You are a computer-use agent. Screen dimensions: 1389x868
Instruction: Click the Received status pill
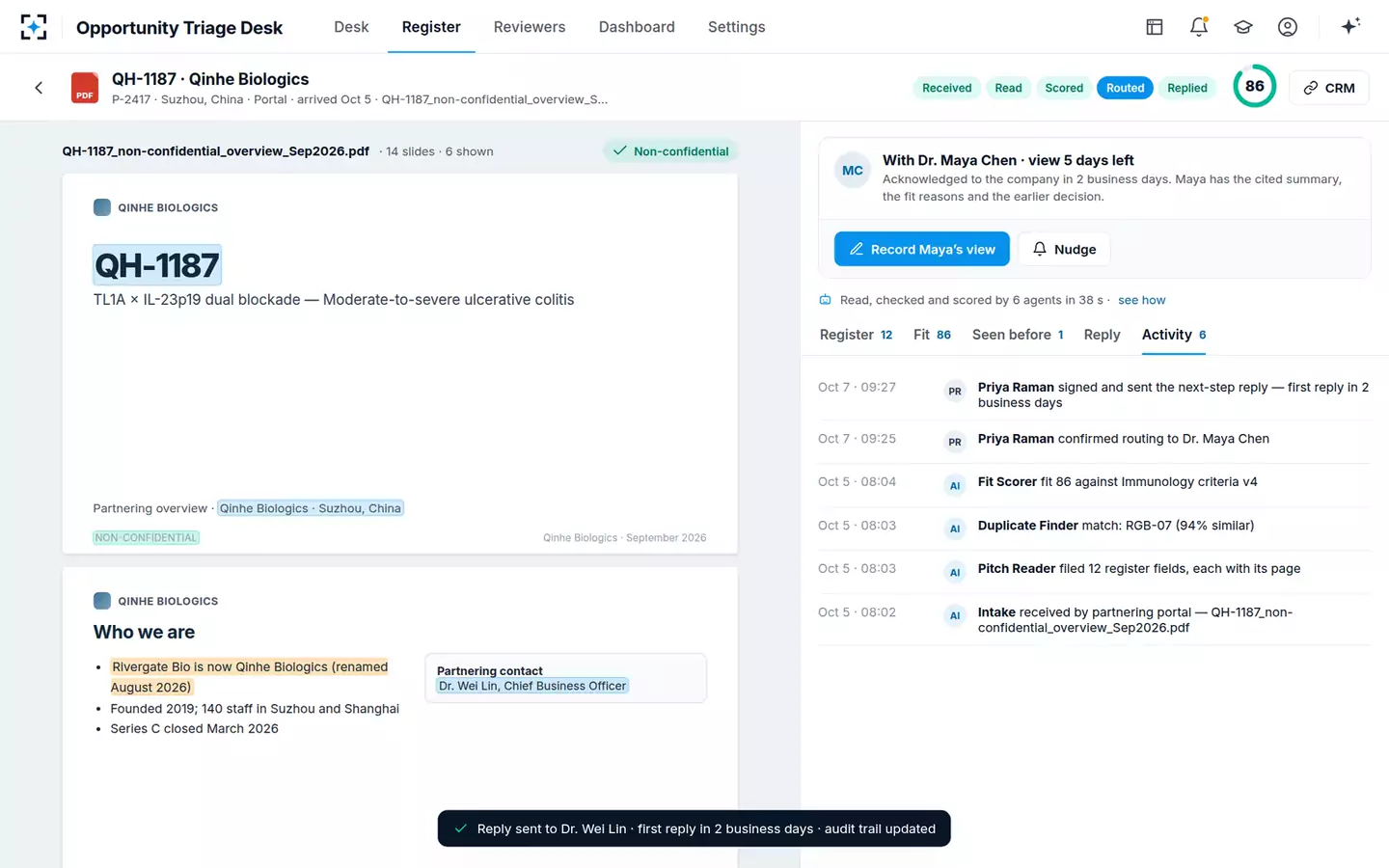[x=946, y=88]
